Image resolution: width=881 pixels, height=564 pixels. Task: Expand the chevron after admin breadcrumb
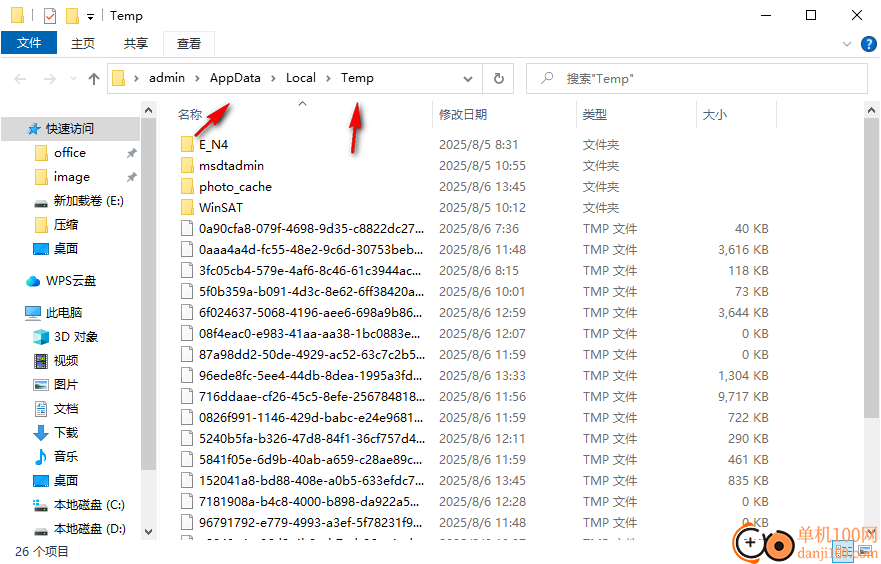(197, 79)
